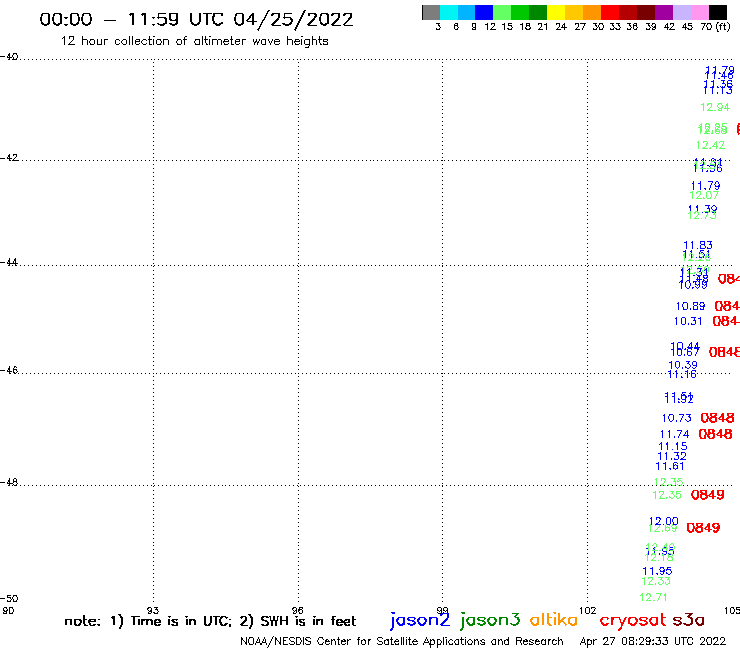Click the blue wave height value '11.15'
Image resolution: width=740 pixels, height=650 pixels.
click(x=673, y=447)
